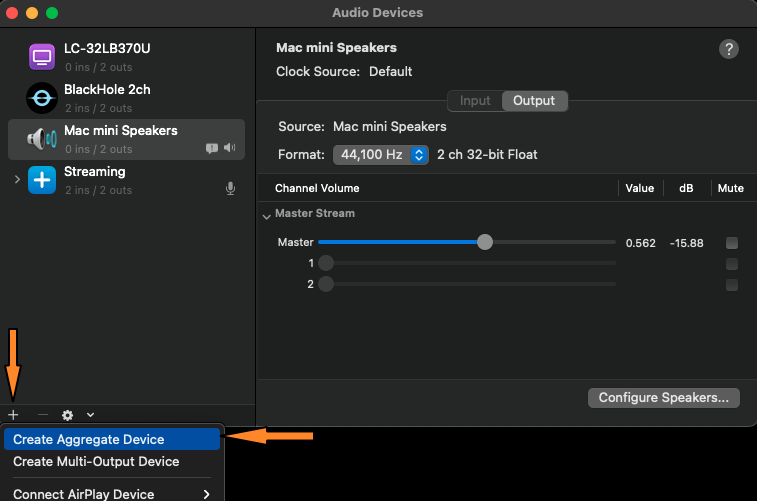The image size is (757, 501).
Task: Select the BlackHole 2ch device icon
Action: pos(42,98)
